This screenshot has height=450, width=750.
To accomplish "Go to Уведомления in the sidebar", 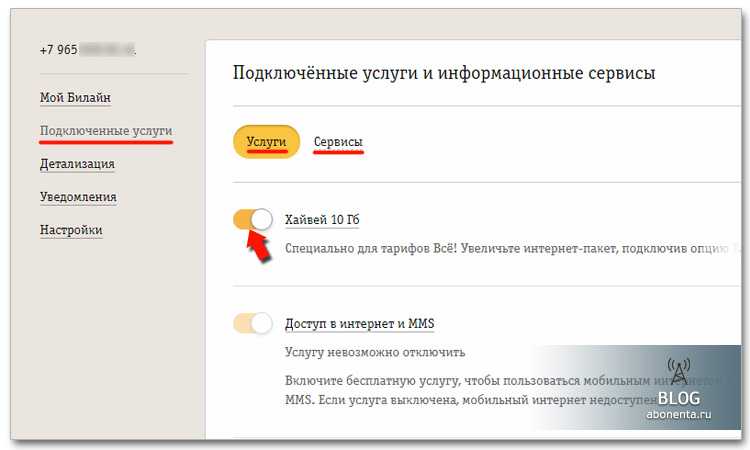I will [78, 197].
